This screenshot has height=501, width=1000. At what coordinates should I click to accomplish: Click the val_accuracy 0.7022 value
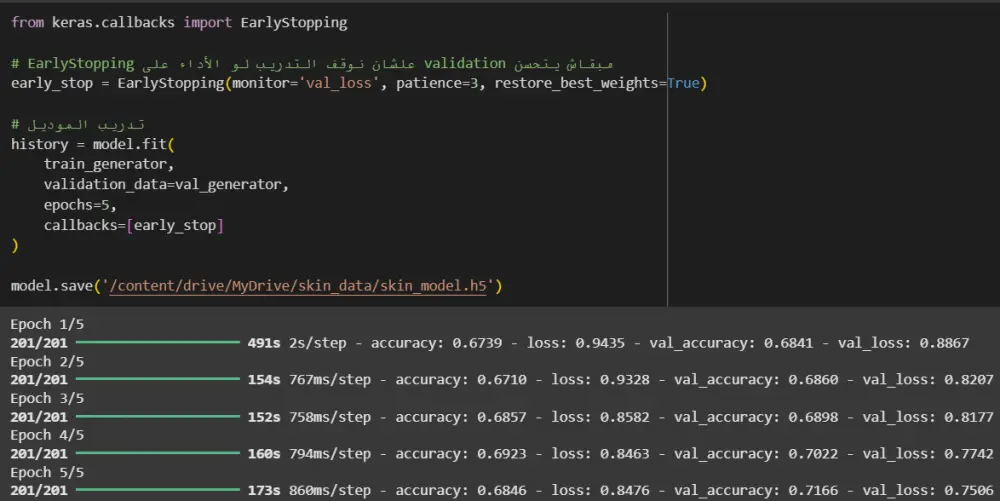[813, 454]
